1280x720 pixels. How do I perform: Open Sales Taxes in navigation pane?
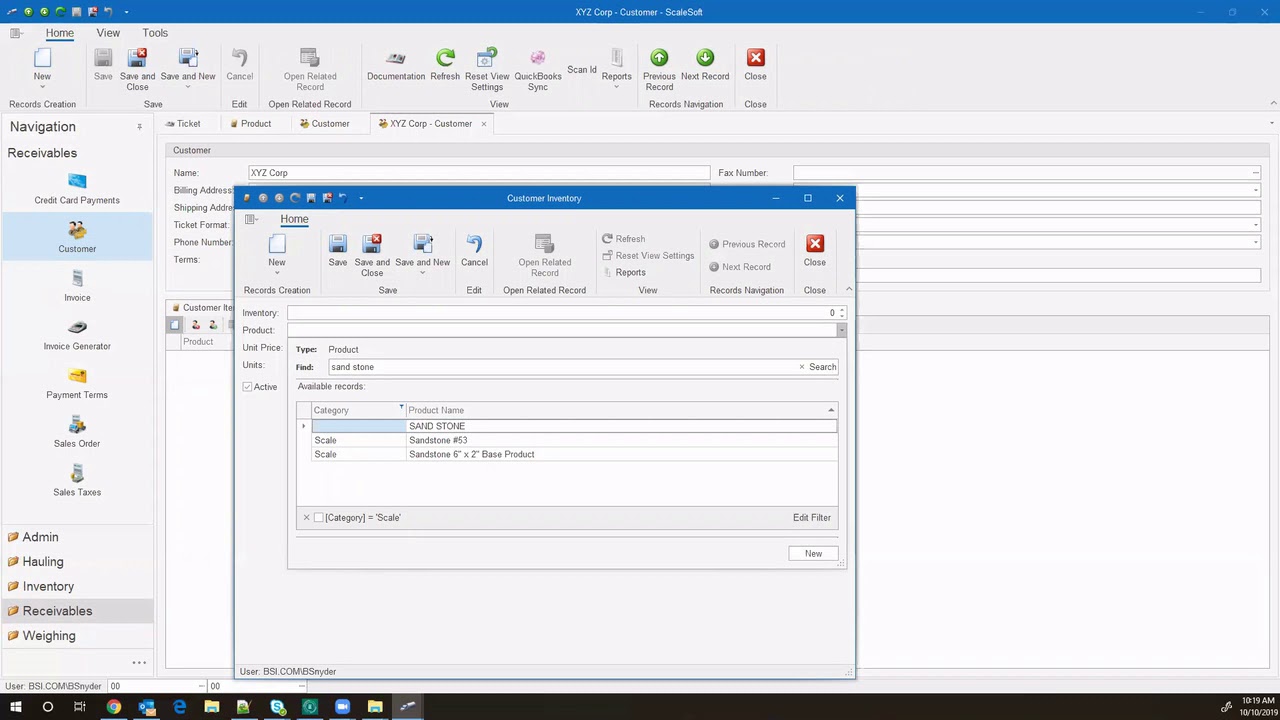click(x=77, y=481)
